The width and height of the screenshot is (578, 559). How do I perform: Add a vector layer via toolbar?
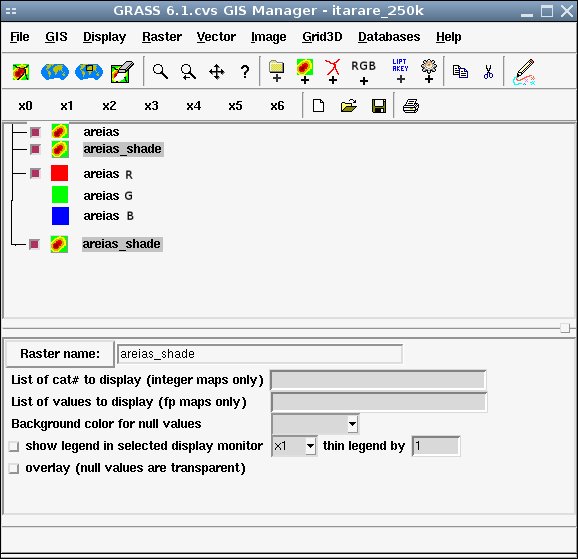click(x=333, y=72)
